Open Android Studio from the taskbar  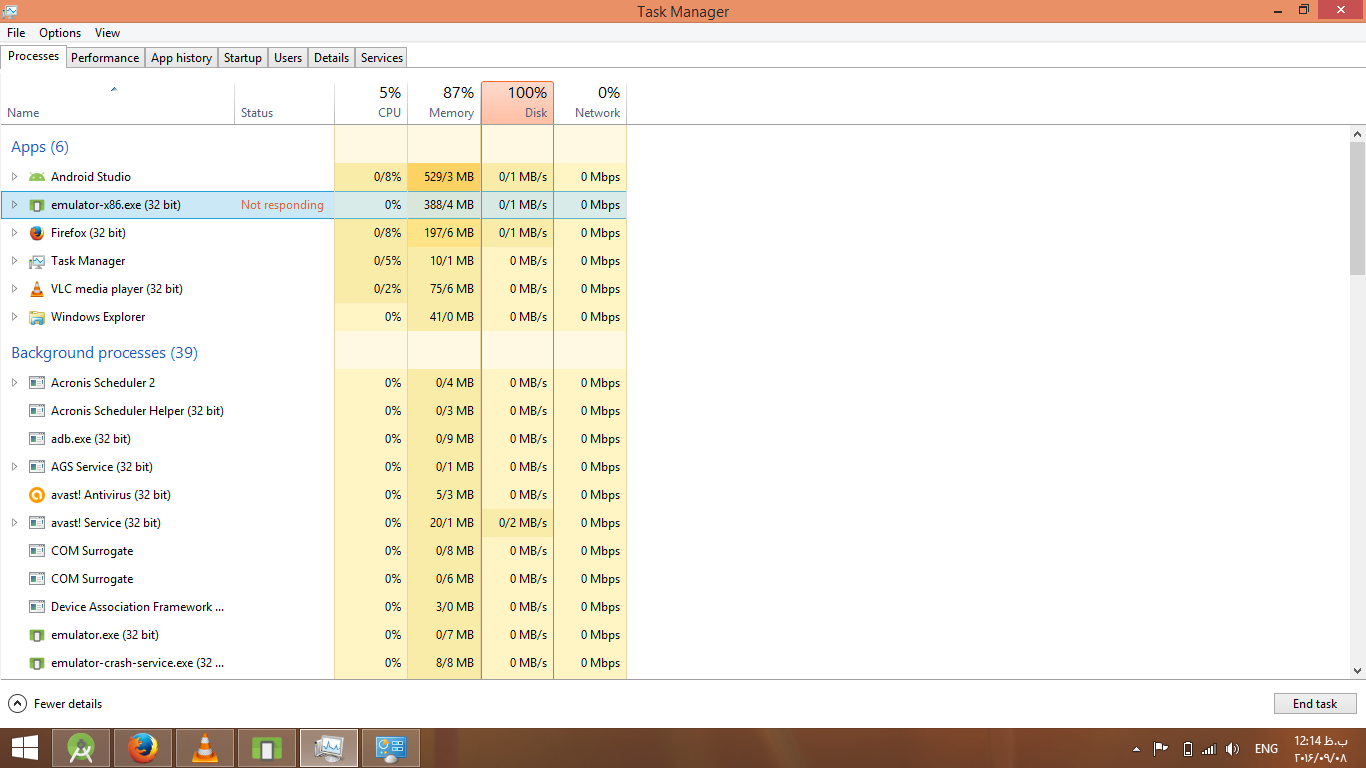tap(81, 748)
